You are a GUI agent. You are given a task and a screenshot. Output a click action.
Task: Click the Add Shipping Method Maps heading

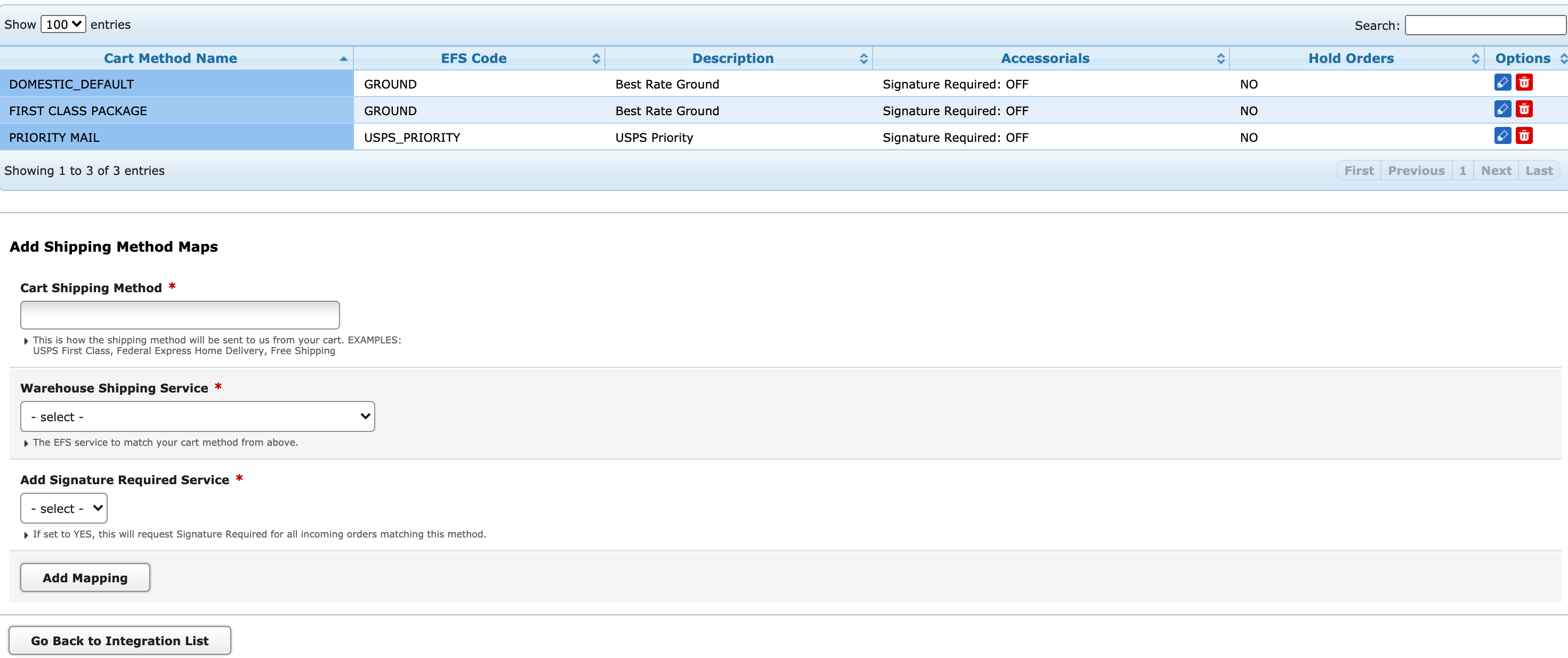pos(114,247)
